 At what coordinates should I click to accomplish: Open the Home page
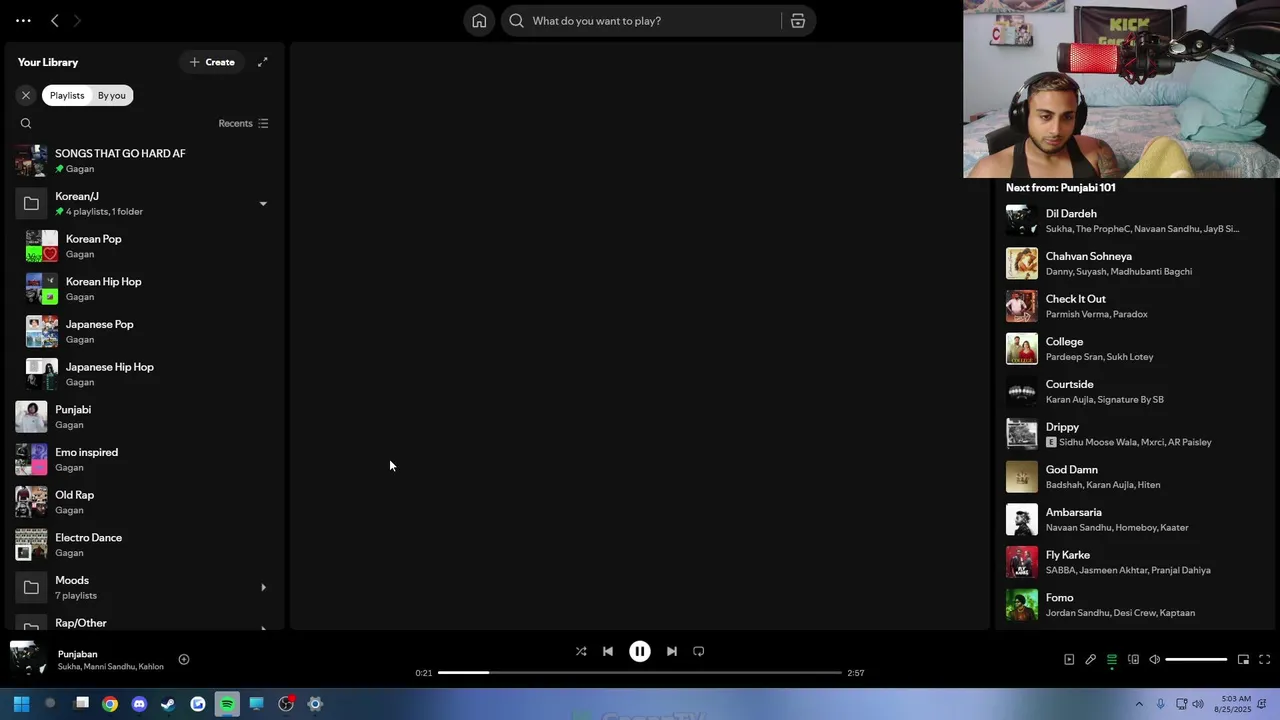pos(479,20)
